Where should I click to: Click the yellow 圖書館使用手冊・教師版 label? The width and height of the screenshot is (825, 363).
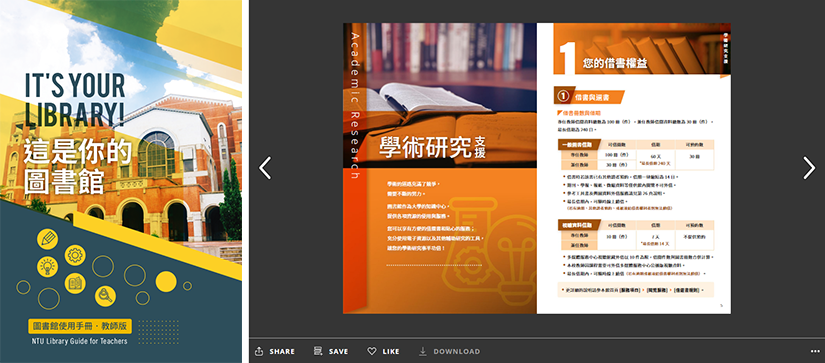pos(80,326)
